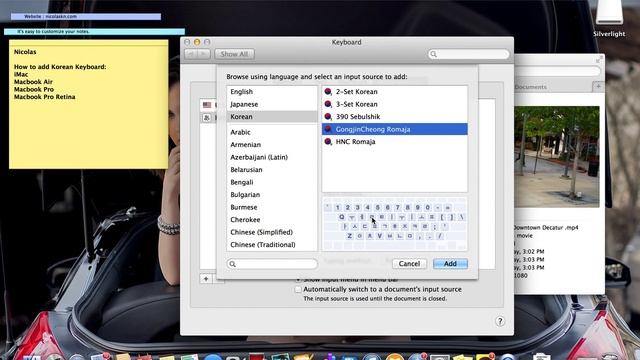Image resolution: width=640 pixels, height=360 pixels.
Task: Enable automatically switch to document's input source
Action: (298, 289)
